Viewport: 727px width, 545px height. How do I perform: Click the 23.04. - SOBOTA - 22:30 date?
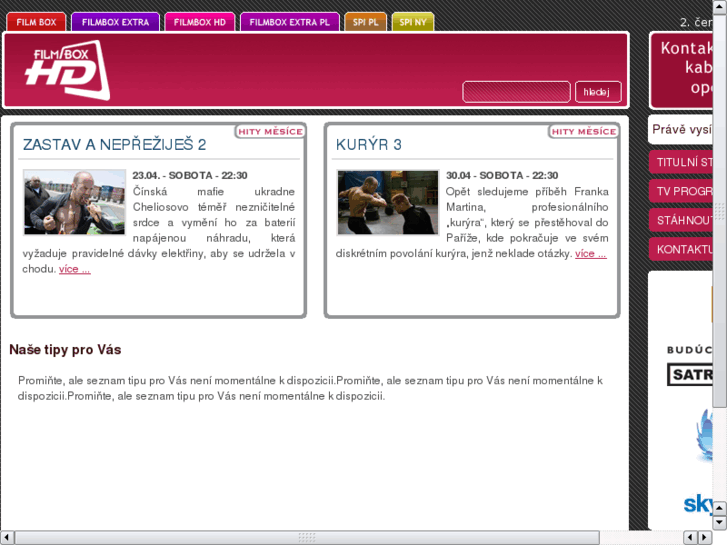click(x=190, y=176)
